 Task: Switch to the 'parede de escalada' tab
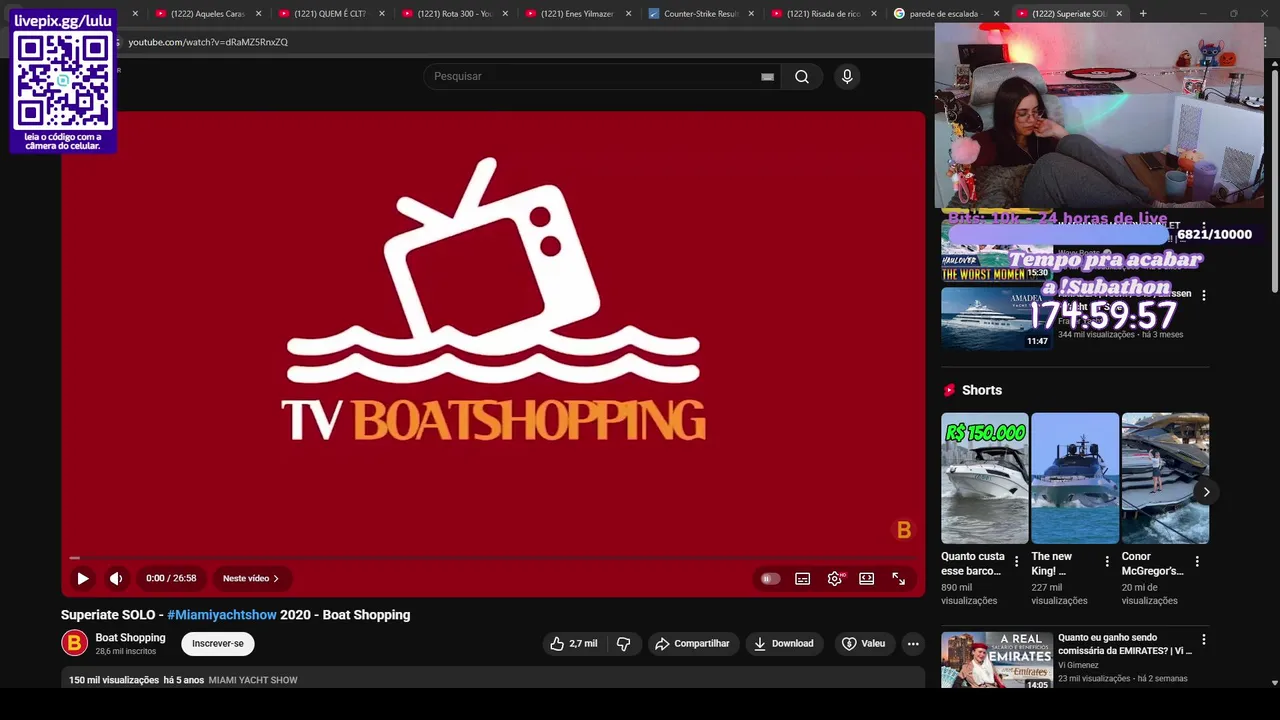pyautogui.click(x=944, y=14)
